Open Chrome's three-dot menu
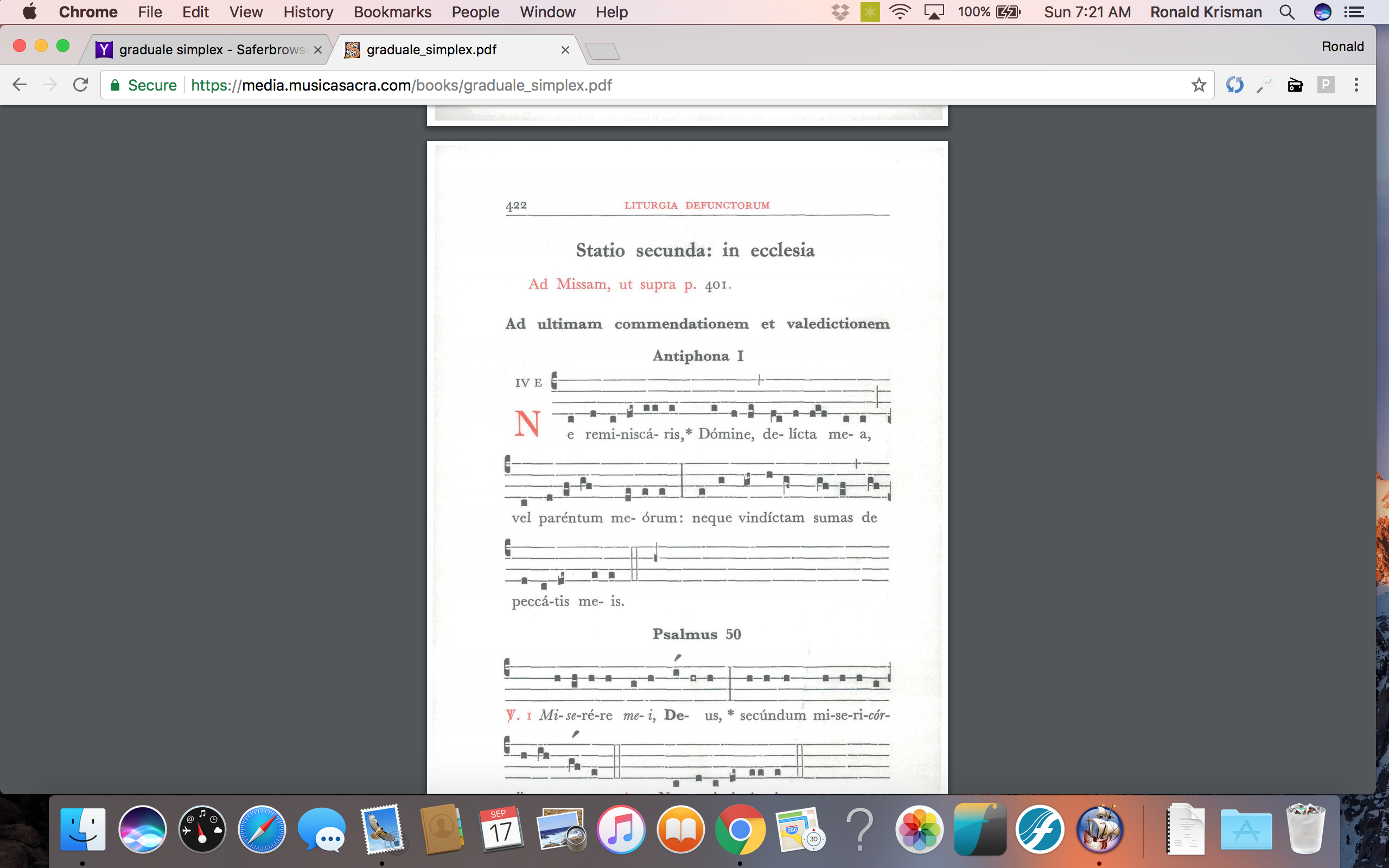 pos(1356,85)
